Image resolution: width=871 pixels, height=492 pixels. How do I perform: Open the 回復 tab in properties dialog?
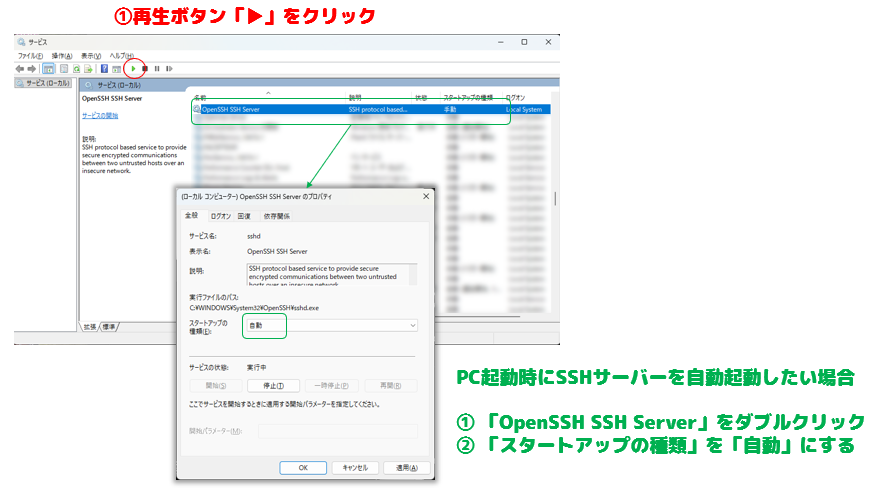click(x=244, y=216)
